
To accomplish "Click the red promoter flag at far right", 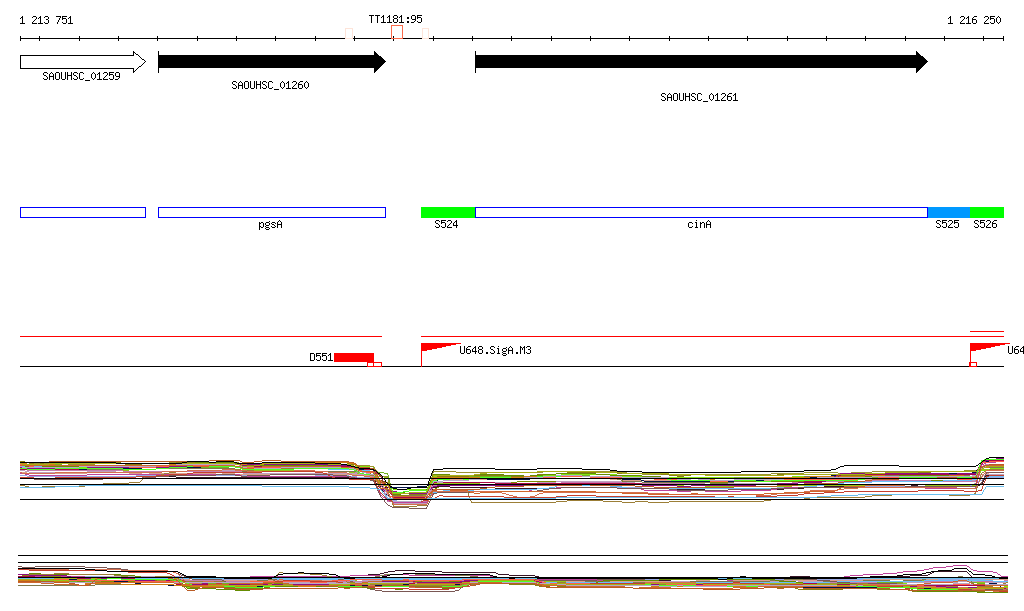I will (987, 348).
